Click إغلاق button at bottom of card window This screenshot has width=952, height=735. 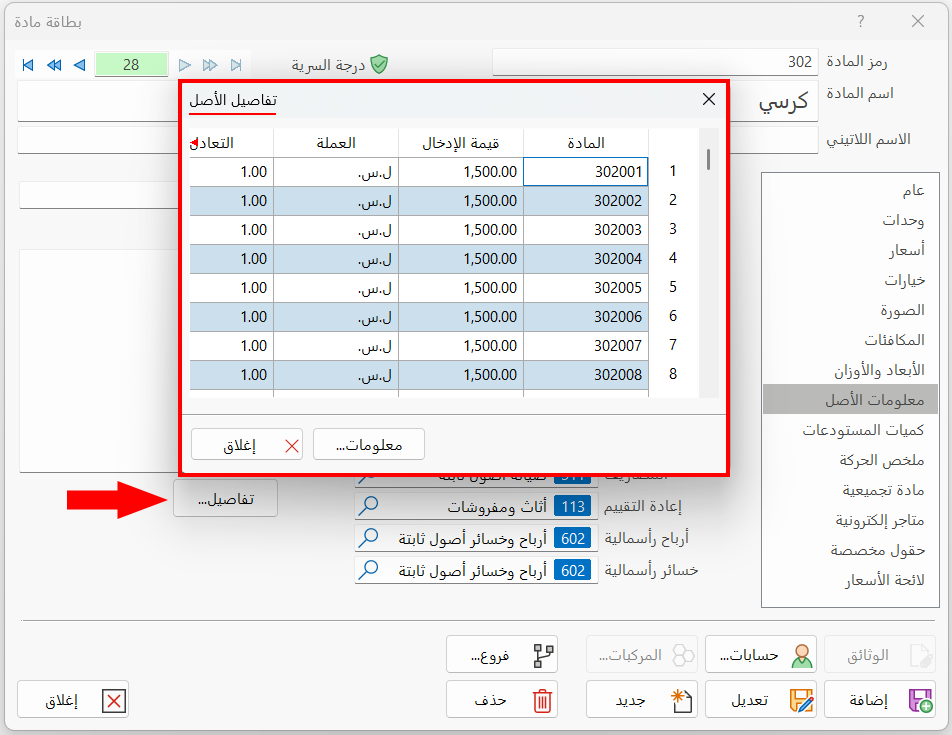[73, 699]
